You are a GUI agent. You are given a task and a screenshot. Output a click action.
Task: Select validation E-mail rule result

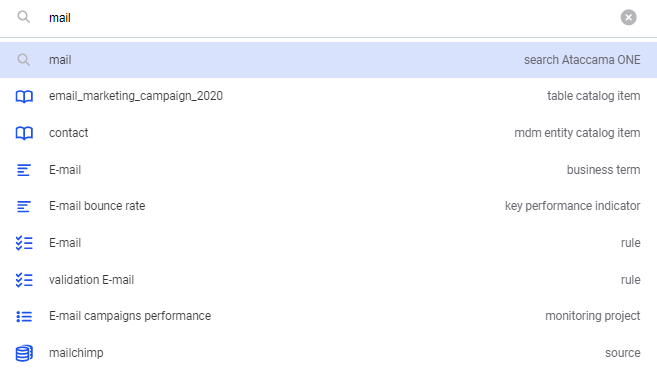coord(328,280)
